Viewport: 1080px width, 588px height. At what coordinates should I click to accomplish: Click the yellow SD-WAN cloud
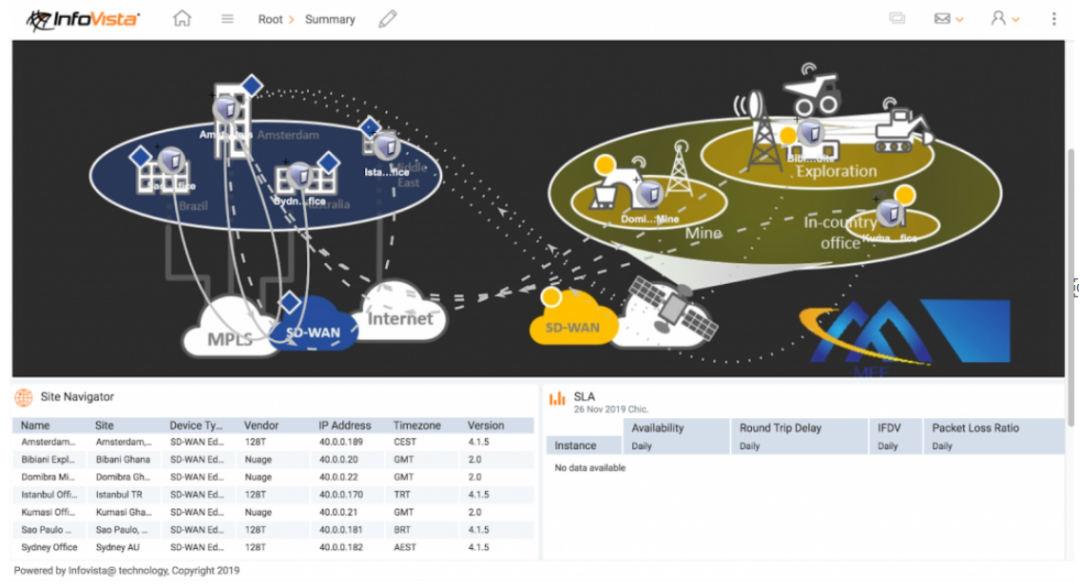572,320
